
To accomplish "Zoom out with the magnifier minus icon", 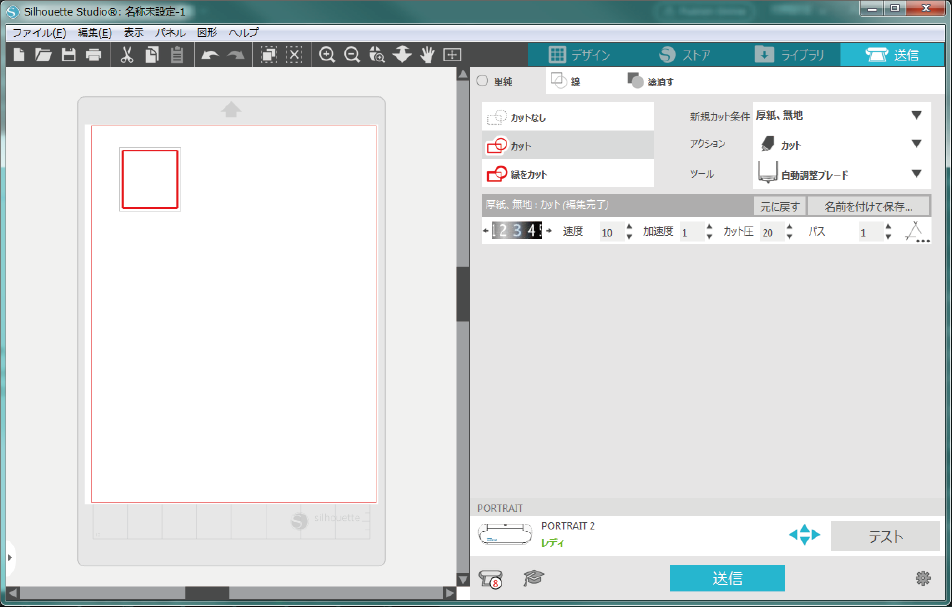I will (352, 55).
